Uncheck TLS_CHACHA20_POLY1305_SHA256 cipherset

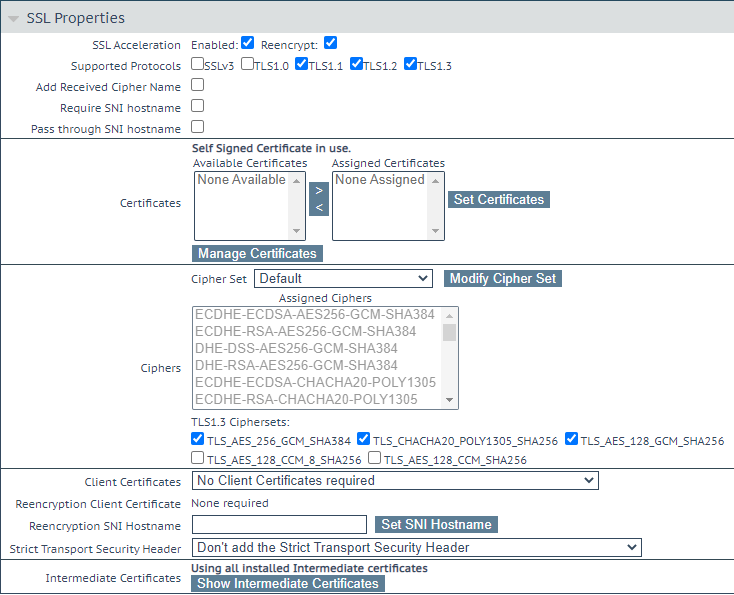(x=363, y=439)
